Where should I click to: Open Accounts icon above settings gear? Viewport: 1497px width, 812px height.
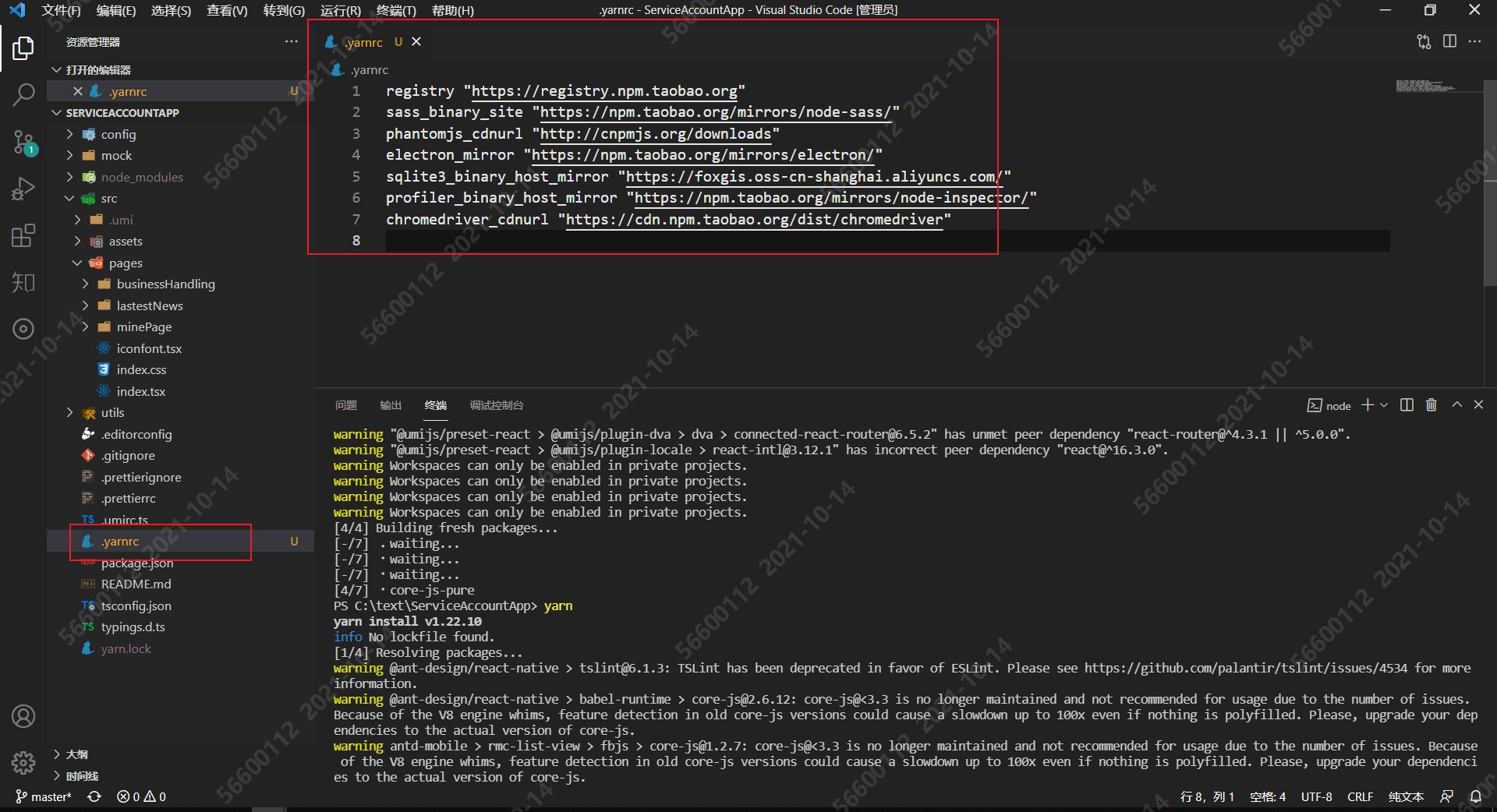coord(23,716)
